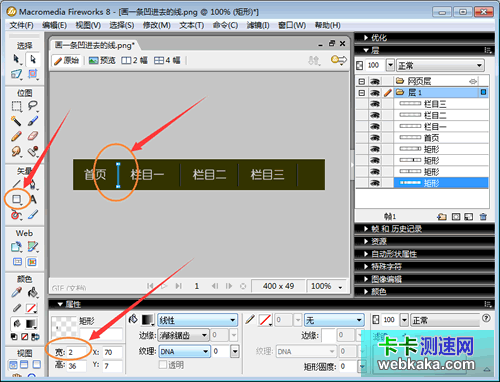Select the Eraser tool
This screenshot has height=382, width=500.
(33, 136)
